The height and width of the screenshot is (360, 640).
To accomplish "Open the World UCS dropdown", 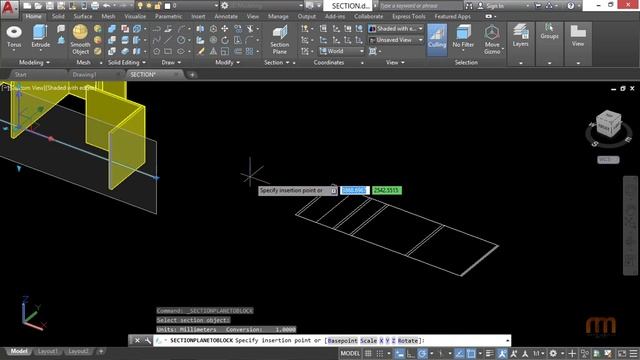I will tap(341, 51).
